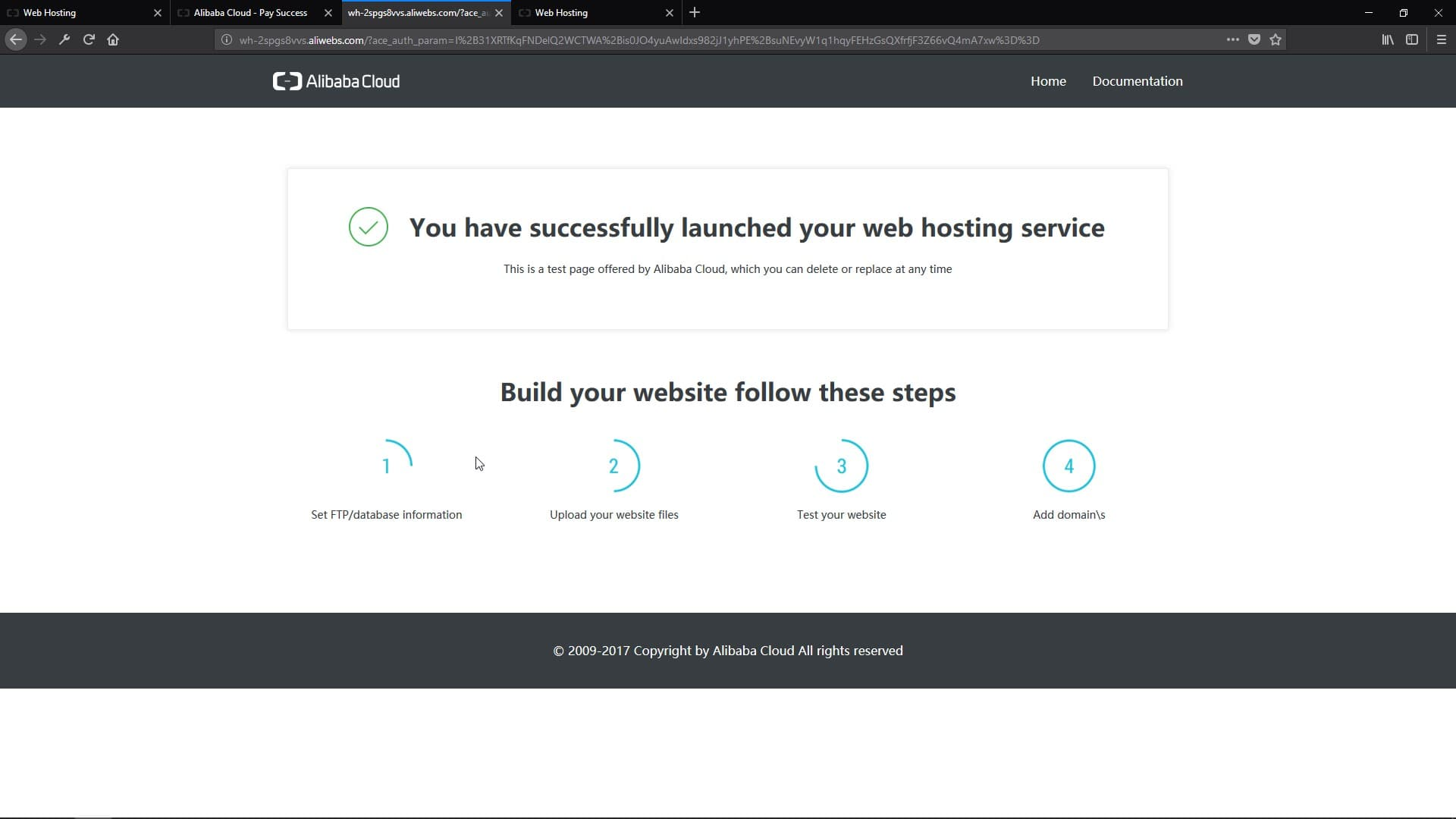The width and height of the screenshot is (1456, 819).
Task: Switch to Alibaba Cloud Pay Success tab
Action: 250,13
